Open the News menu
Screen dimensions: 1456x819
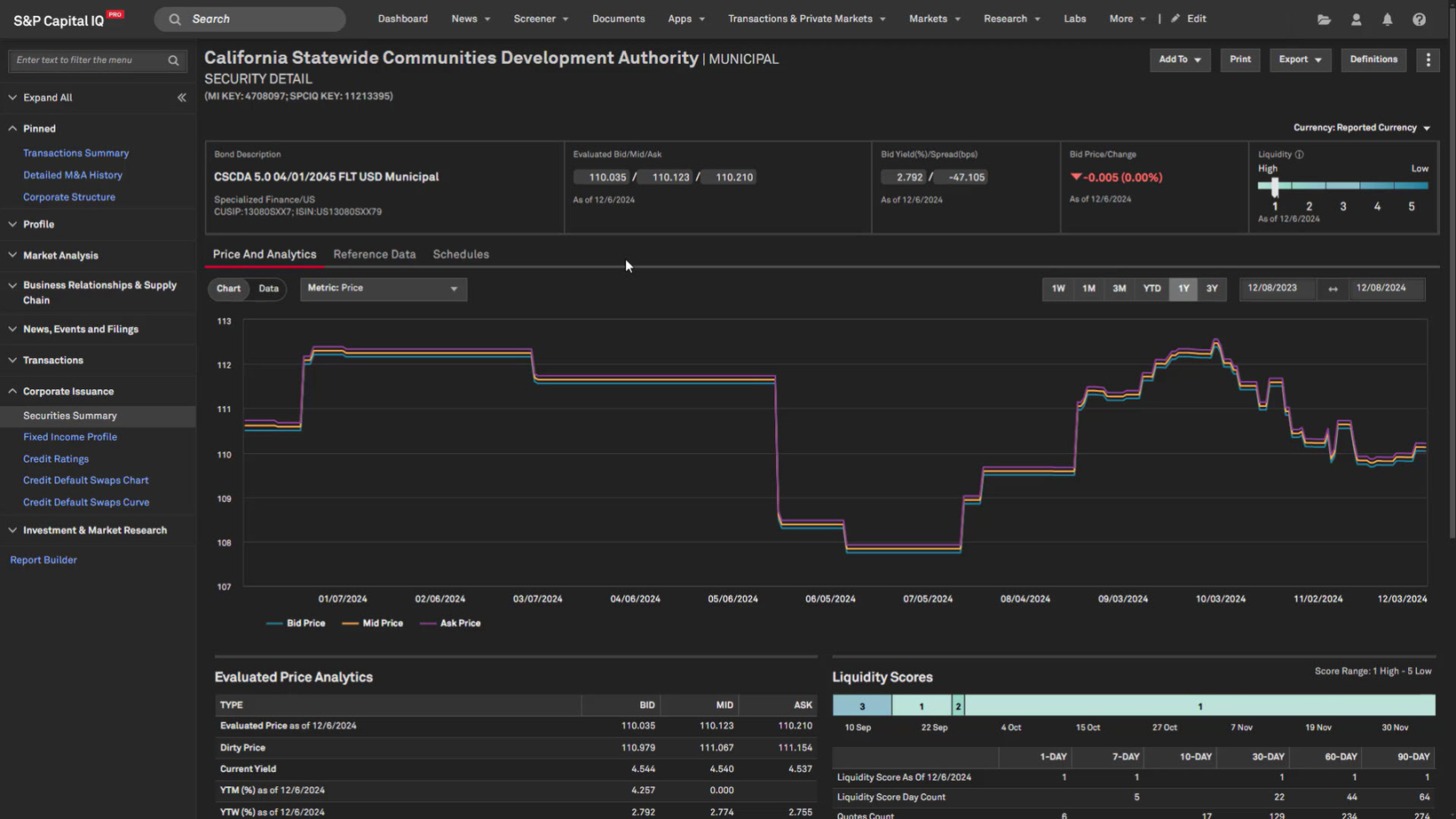pyautogui.click(x=471, y=19)
